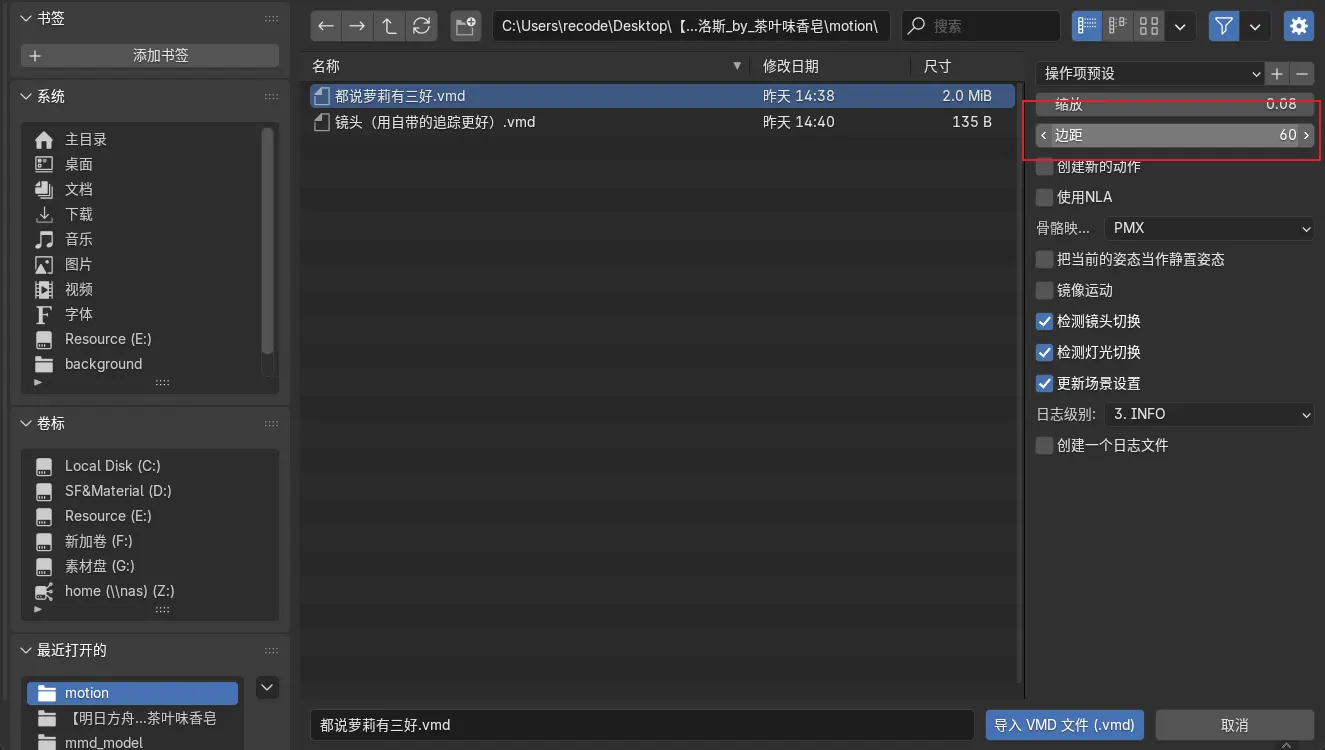Create a new folder icon
This screenshot has width=1325, height=750.
(465, 26)
